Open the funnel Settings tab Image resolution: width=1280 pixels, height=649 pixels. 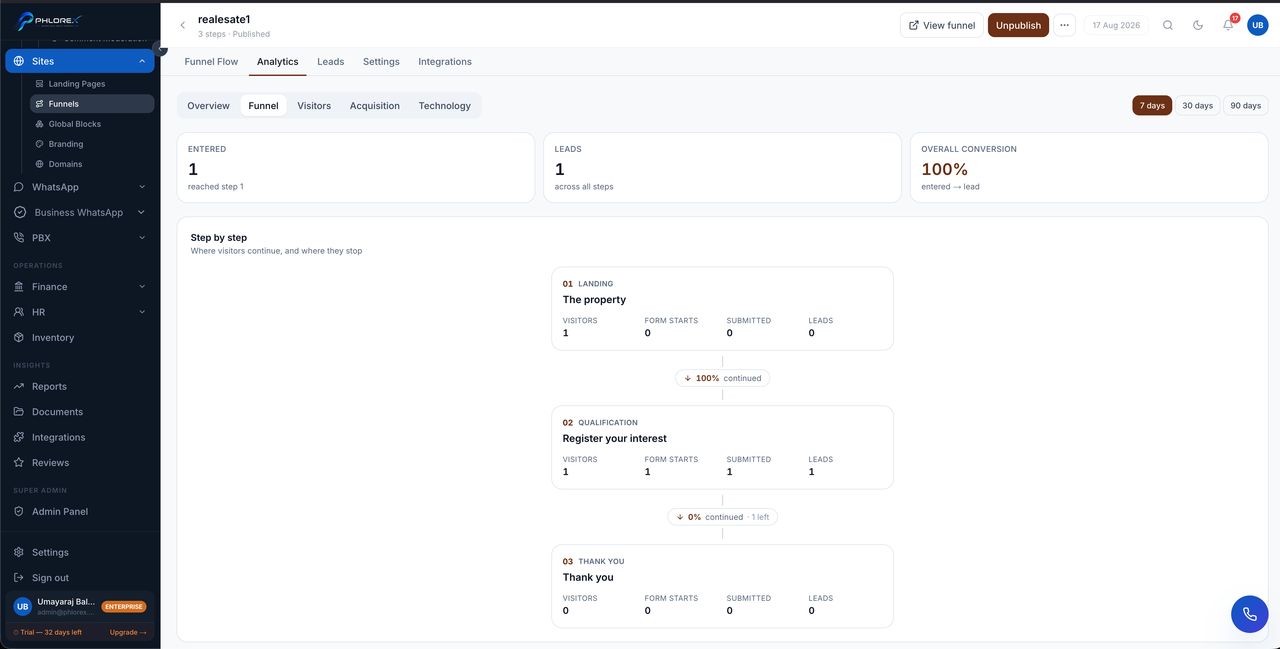[381, 62]
